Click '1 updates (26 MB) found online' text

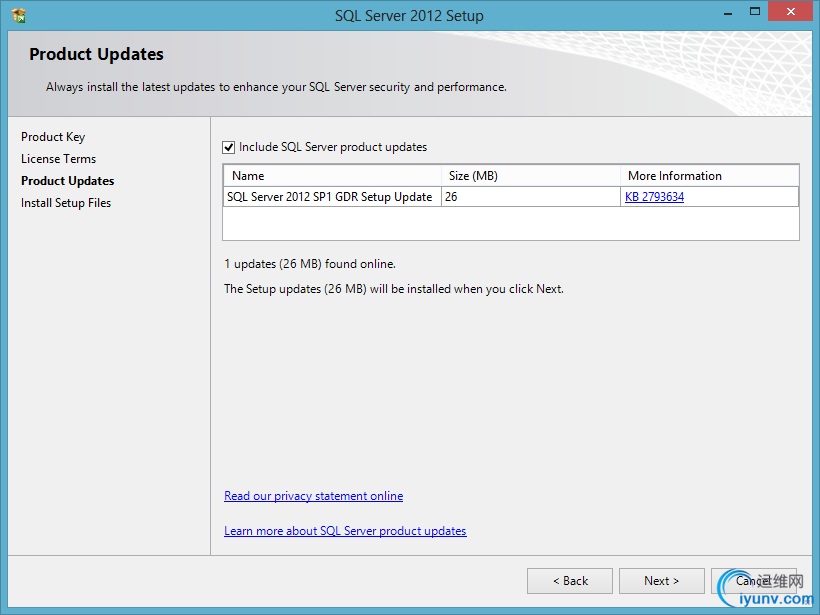pos(310,264)
